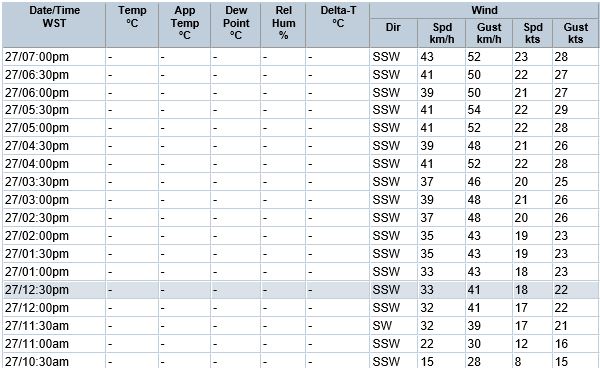Select the highlighted 27/12:30pm row
Viewport: 600px width, 368px height.
point(301,290)
